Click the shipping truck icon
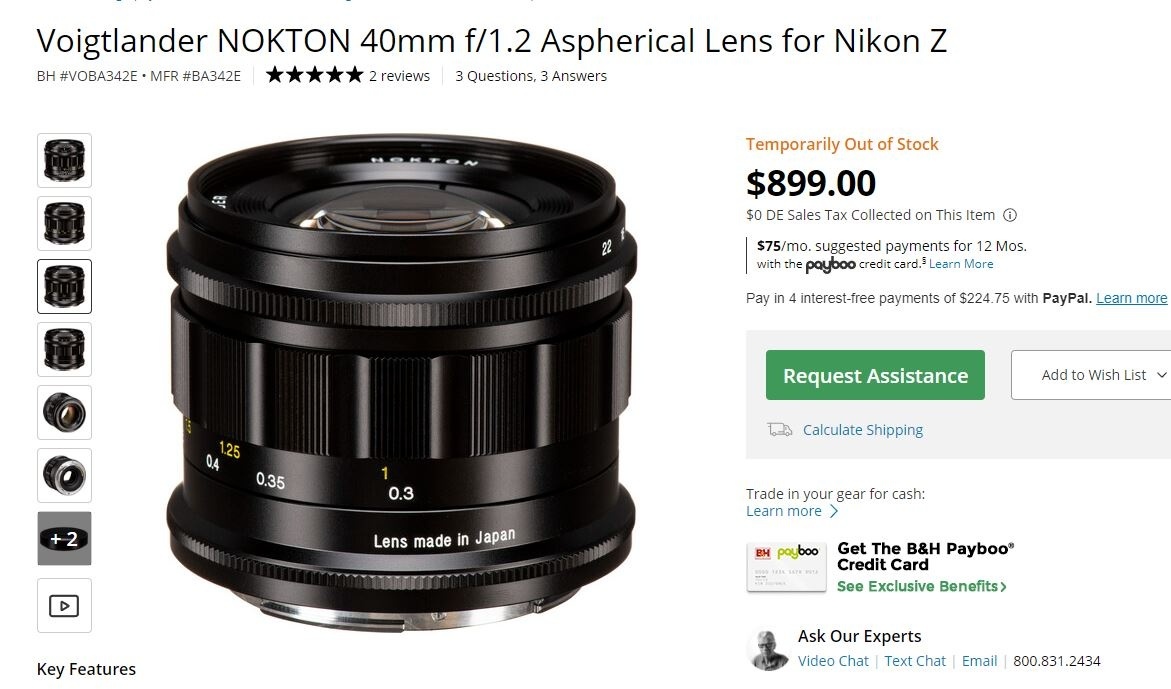 coord(780,429)
